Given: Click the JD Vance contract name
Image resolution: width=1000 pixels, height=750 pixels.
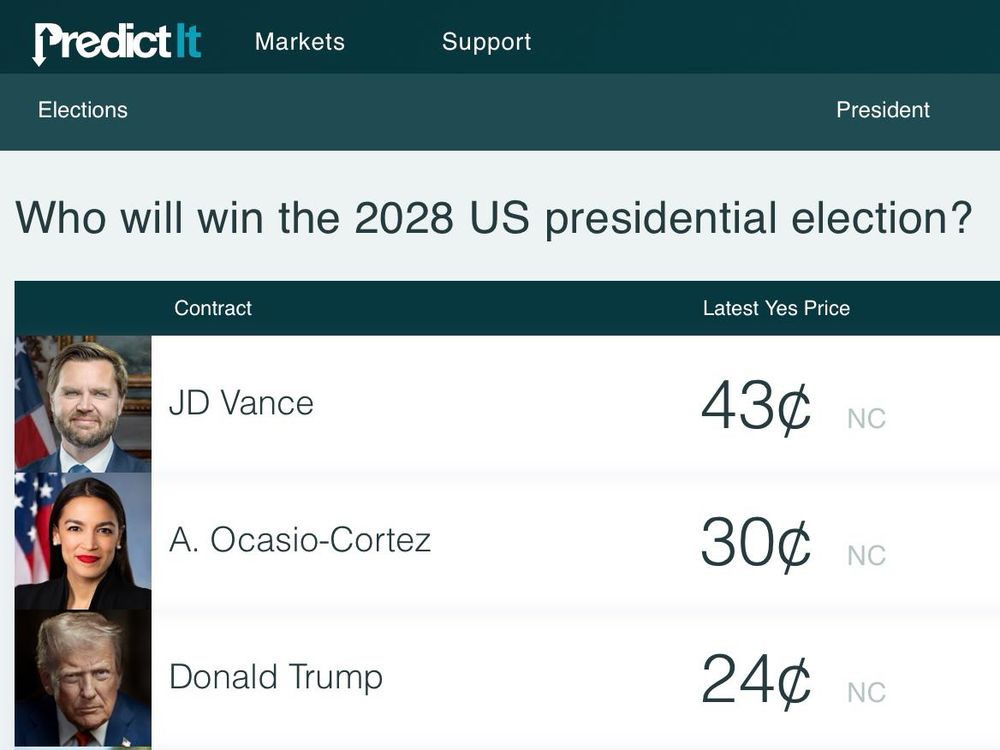Looking at the screenshot, I should point(243,403).
